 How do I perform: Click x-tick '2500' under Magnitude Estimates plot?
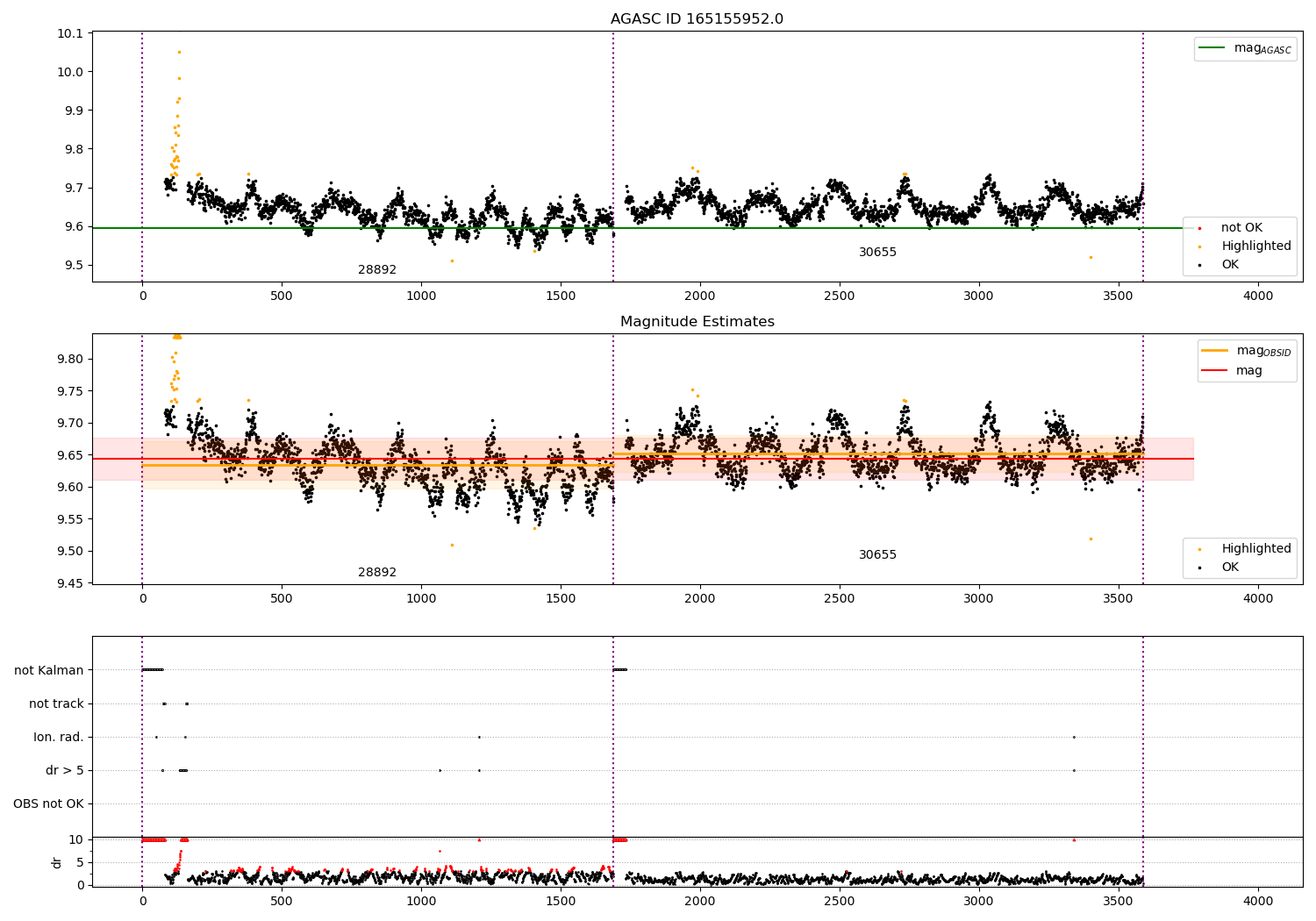(840, 599)
